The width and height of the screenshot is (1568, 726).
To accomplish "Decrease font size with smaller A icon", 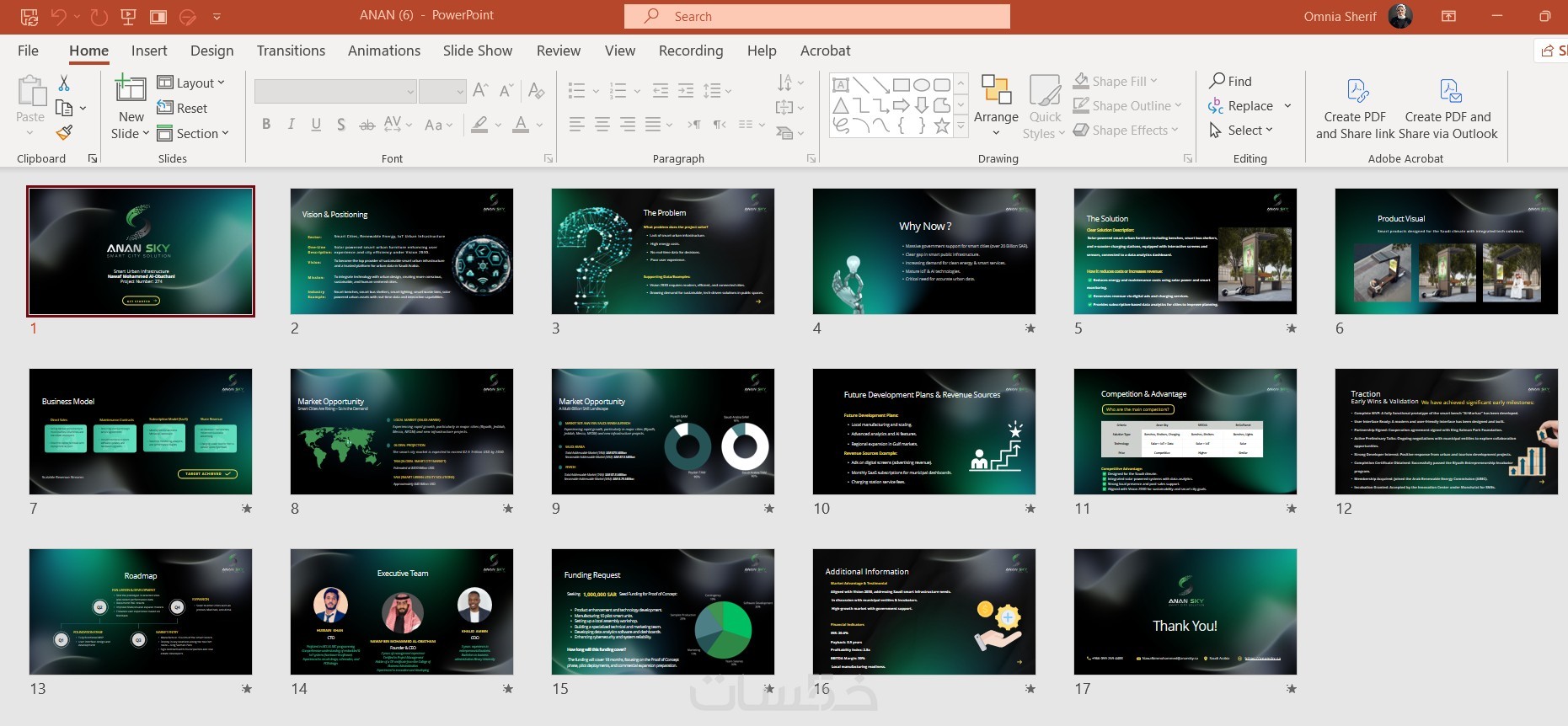I will pyautogui.click(x=506, y=90).
